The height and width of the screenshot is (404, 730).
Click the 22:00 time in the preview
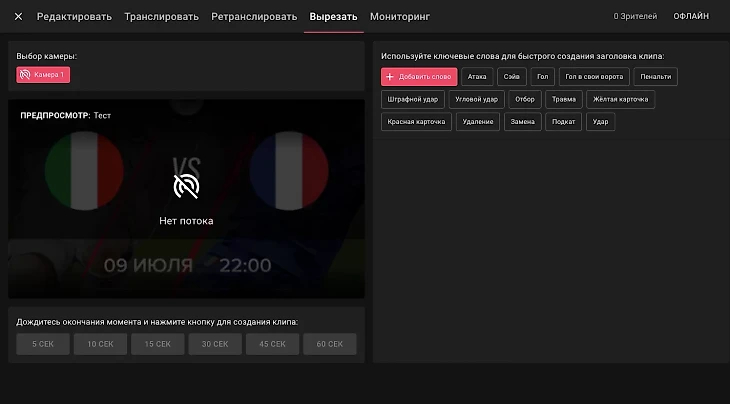click(245, 265)
